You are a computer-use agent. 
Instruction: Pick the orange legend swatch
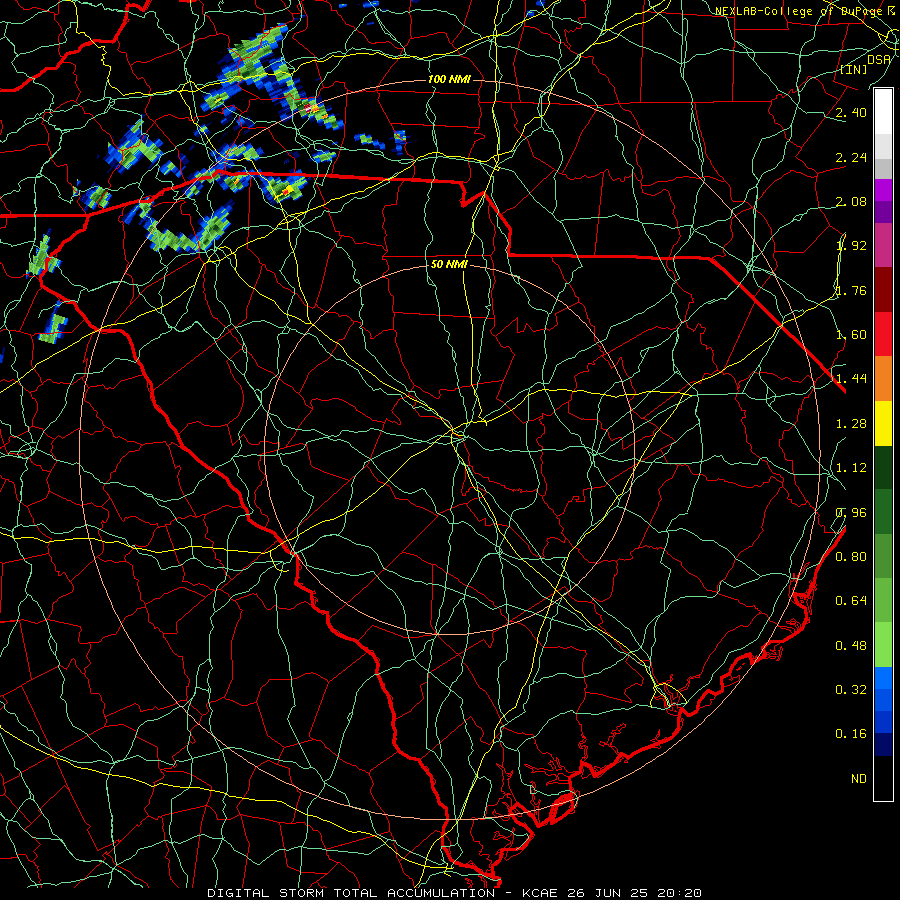pos(883,379)
